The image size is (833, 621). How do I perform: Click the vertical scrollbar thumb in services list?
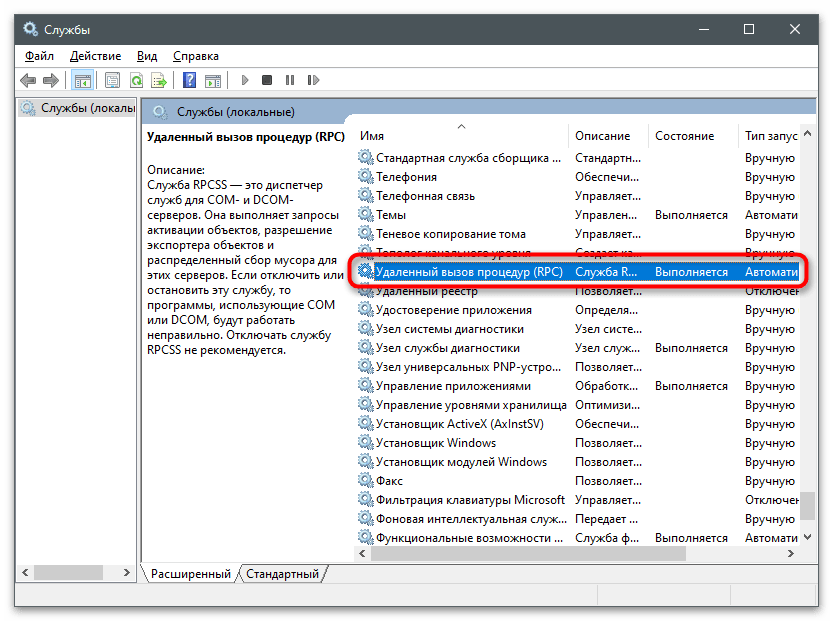click(x=806, y=506)
